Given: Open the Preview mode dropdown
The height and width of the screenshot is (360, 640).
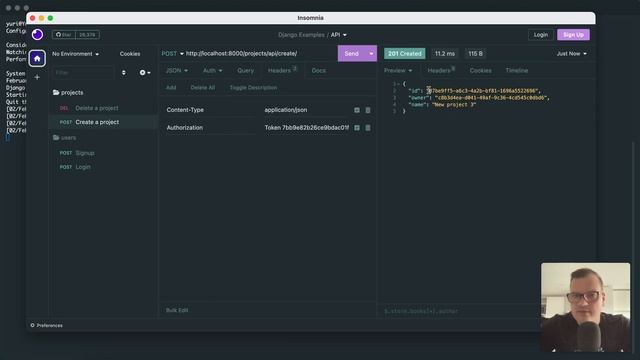Looking at the screenshot, I should (x=398, y=71).
